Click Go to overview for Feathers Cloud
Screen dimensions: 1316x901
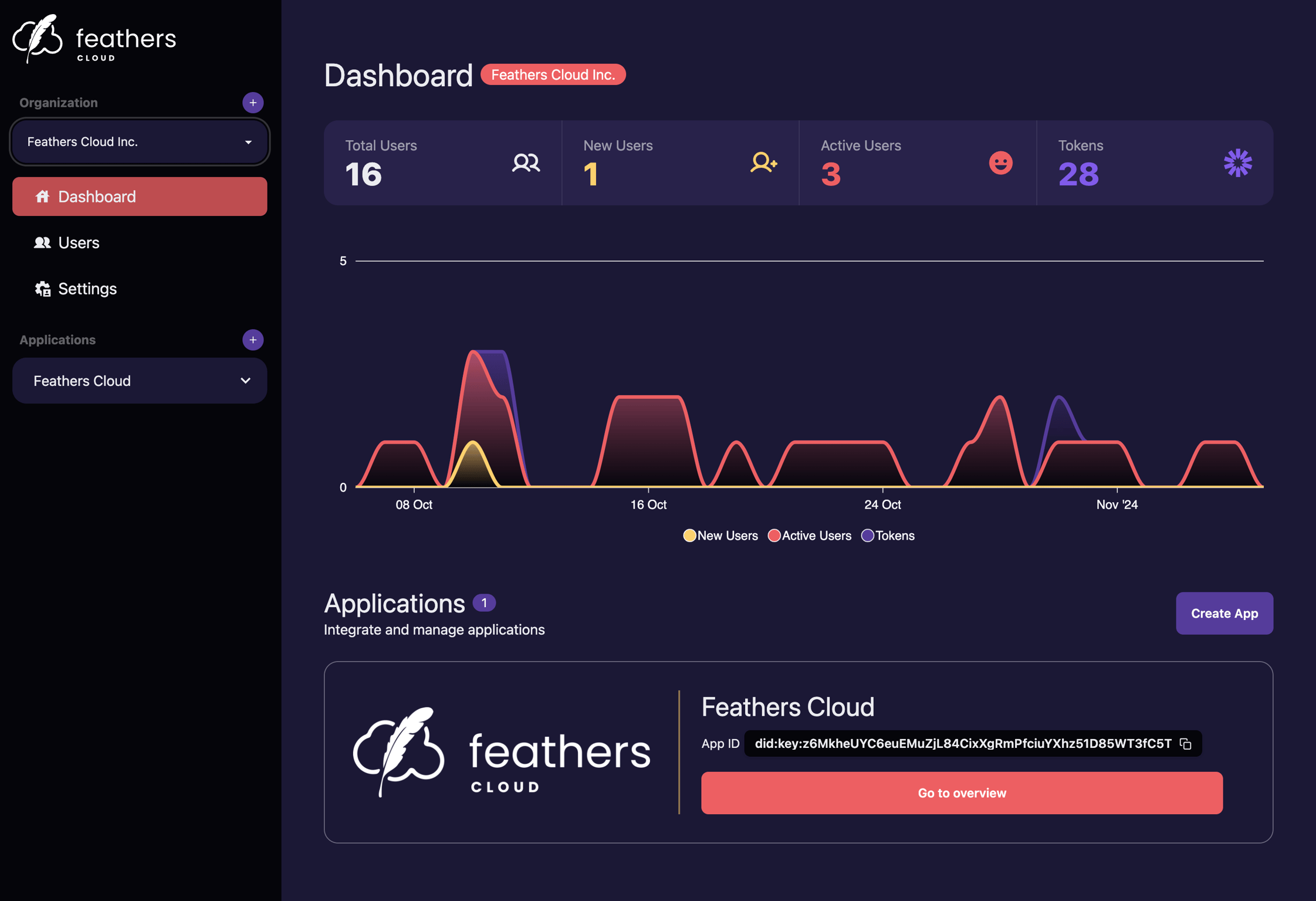[x=962, y=793]
